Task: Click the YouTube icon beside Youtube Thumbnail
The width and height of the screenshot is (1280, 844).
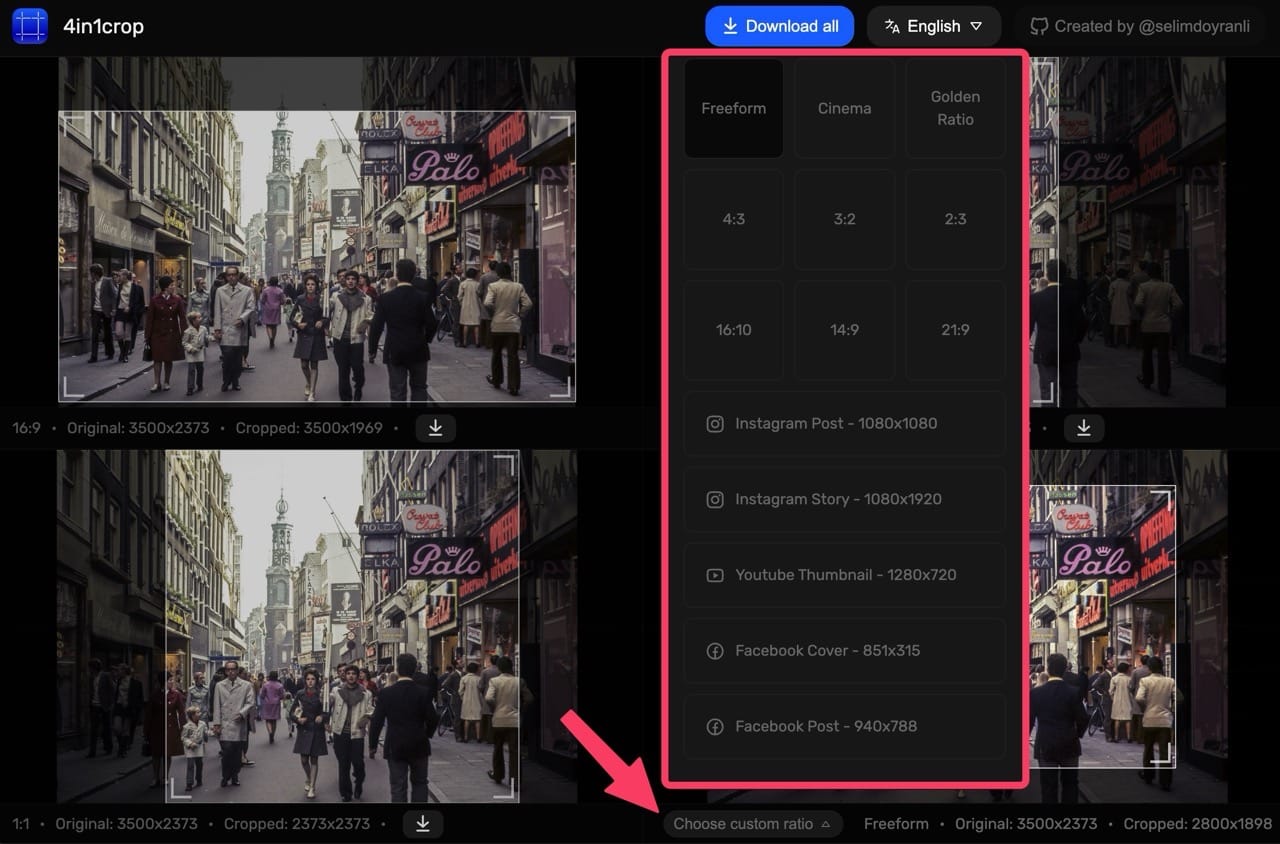Action: tap(715, 576)
